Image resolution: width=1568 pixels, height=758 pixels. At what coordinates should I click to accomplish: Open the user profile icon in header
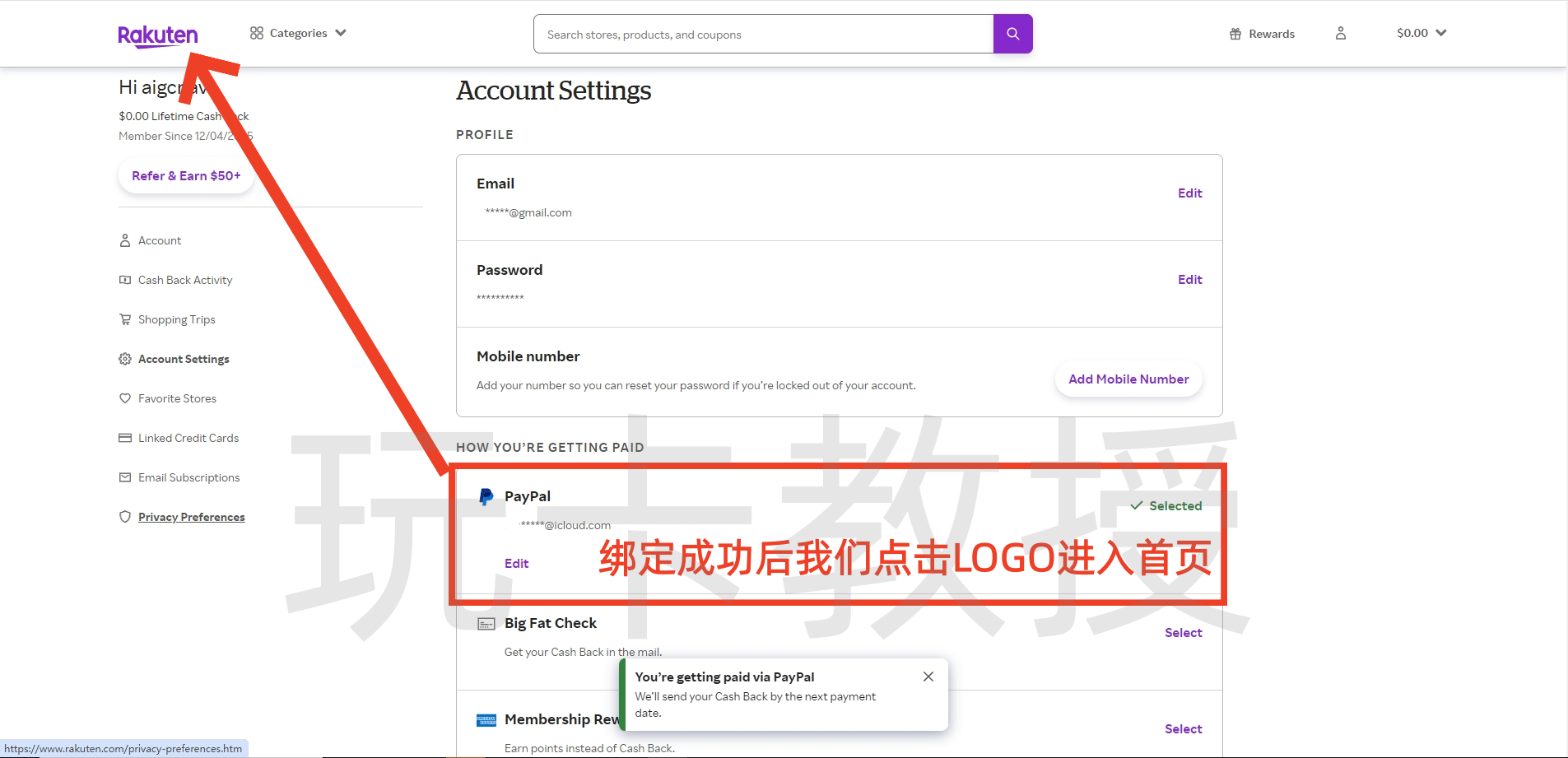pos(1340,33)
